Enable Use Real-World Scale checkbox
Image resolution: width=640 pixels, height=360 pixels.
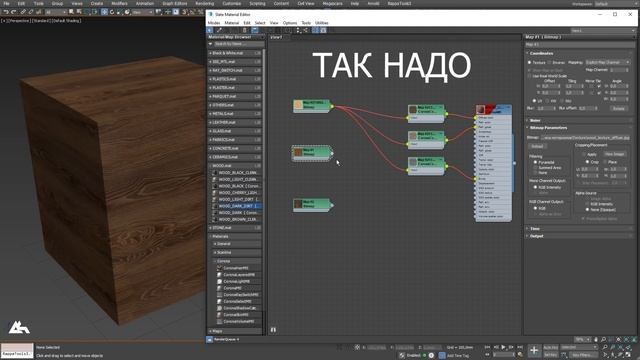click(x=529, y=76)
